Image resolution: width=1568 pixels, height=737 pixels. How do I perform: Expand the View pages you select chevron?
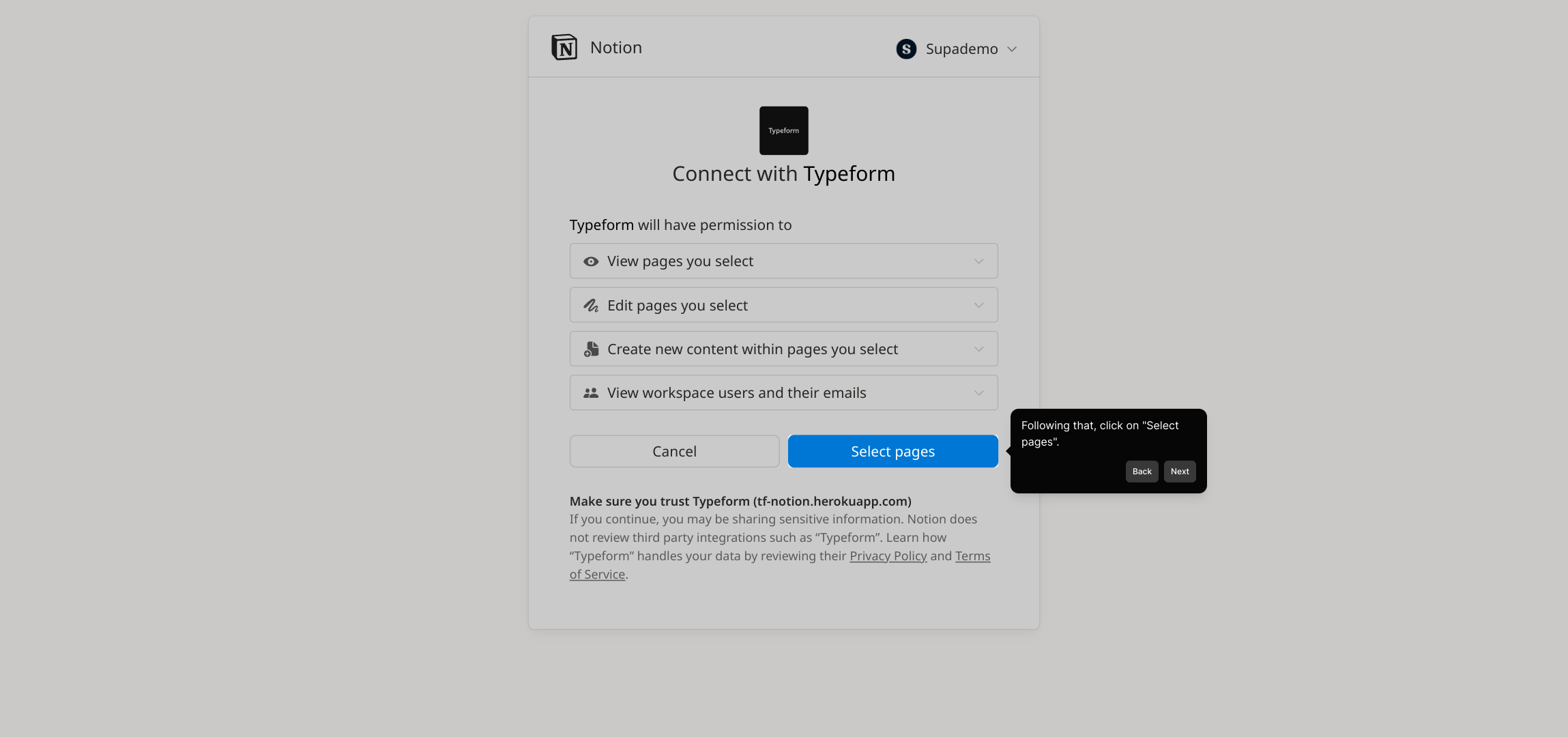coord(978,261)
